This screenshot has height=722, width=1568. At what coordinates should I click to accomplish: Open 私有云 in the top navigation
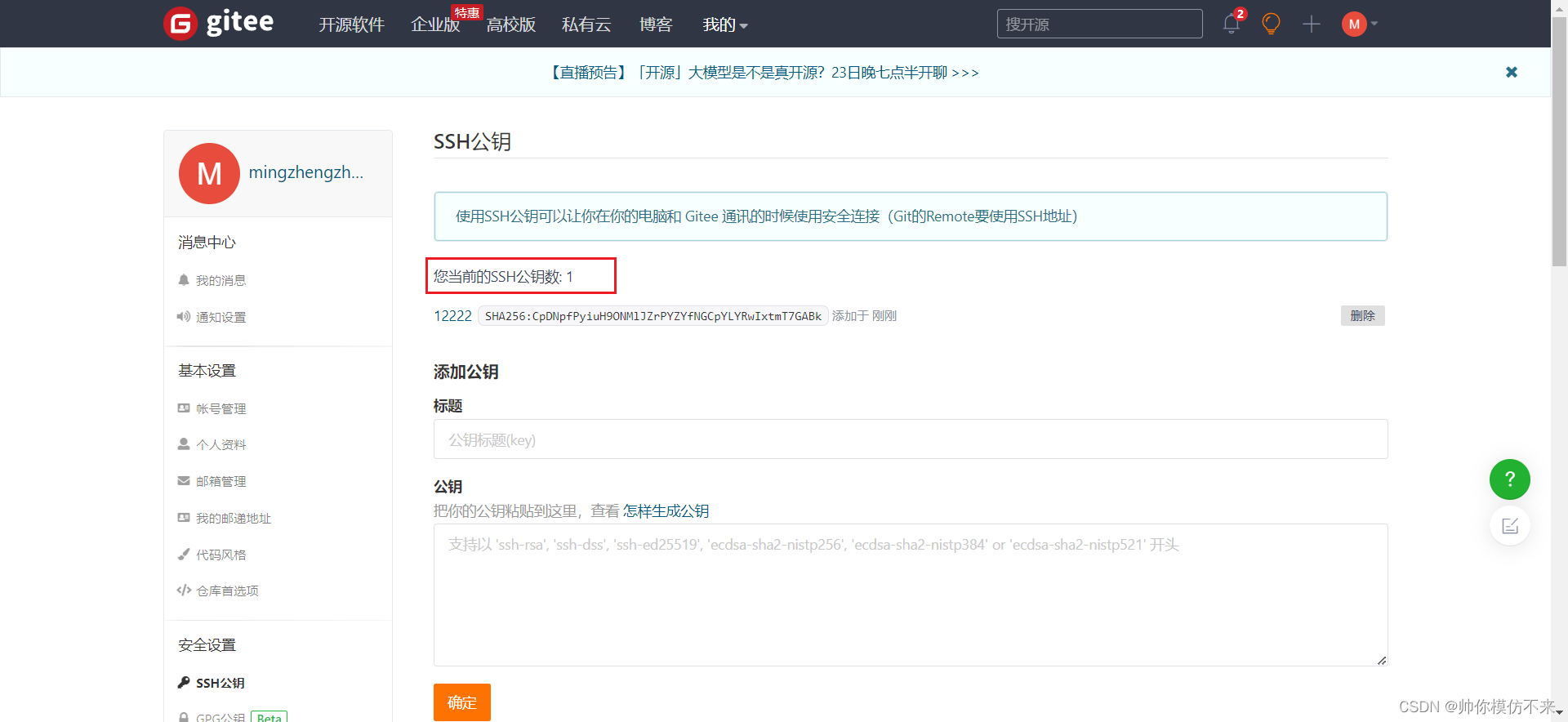[x=586, y=25]
